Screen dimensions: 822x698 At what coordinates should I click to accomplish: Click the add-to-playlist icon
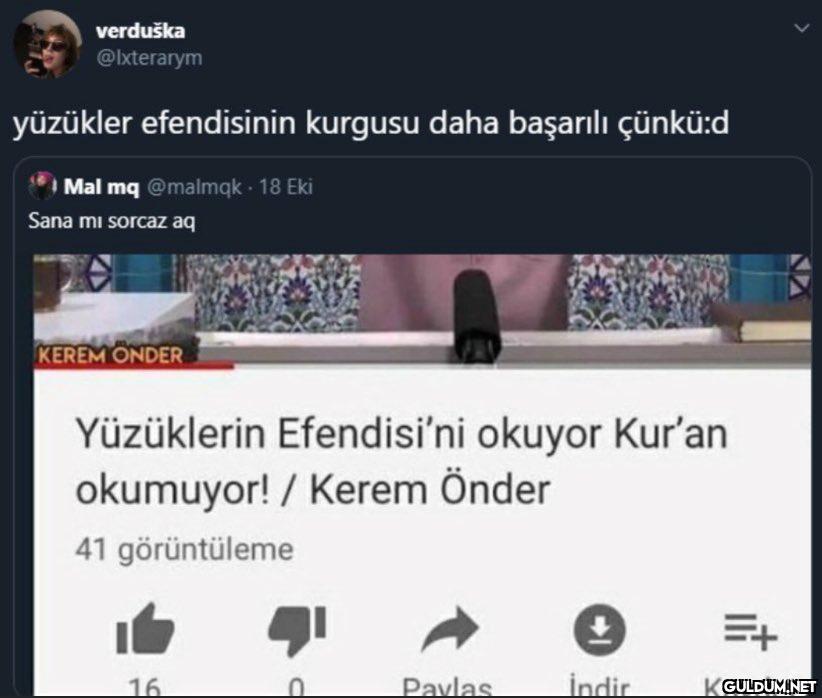(x=751, y=631)
